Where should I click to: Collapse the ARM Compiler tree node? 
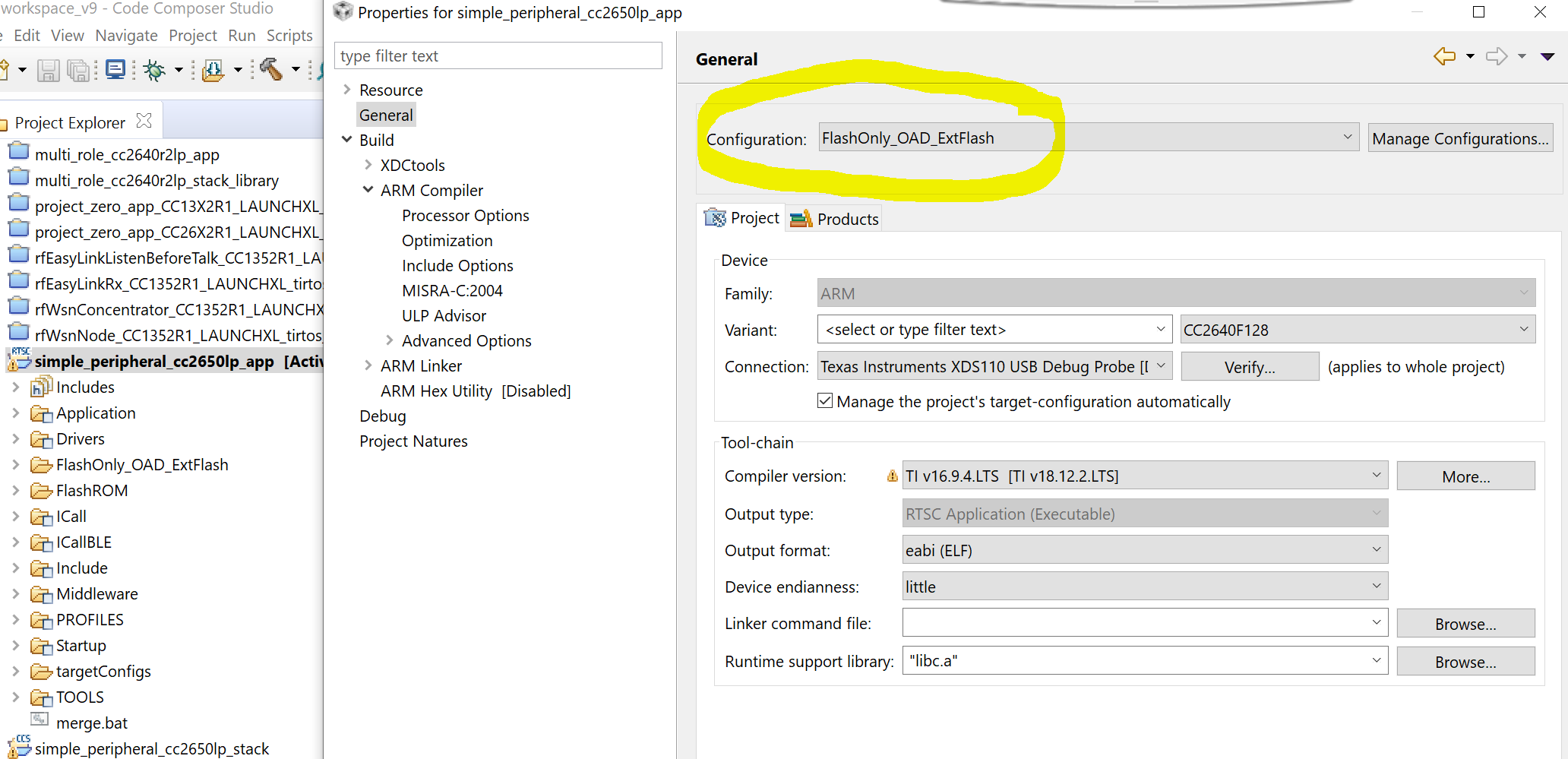(368, 190)
